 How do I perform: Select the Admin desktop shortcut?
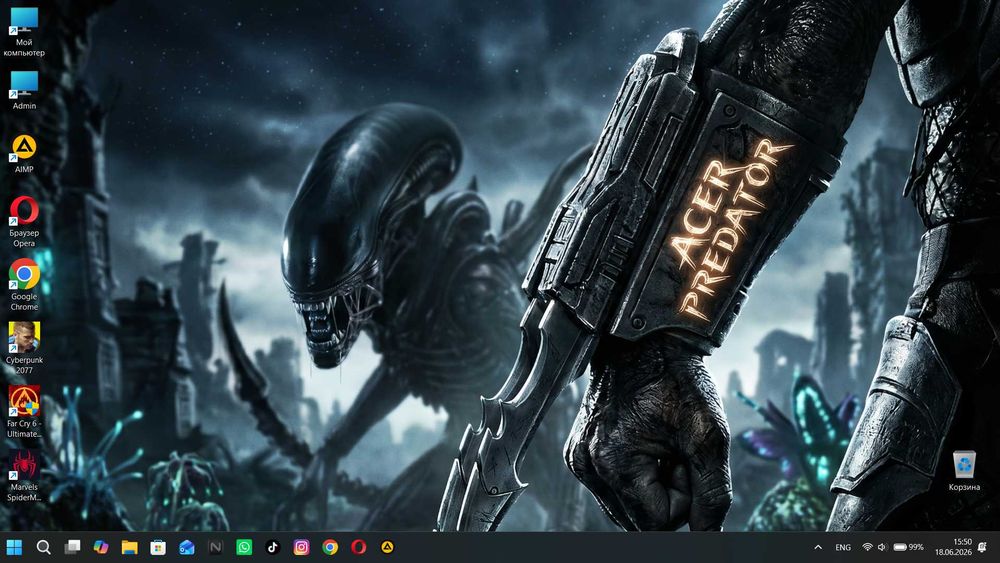click(24, 90)
